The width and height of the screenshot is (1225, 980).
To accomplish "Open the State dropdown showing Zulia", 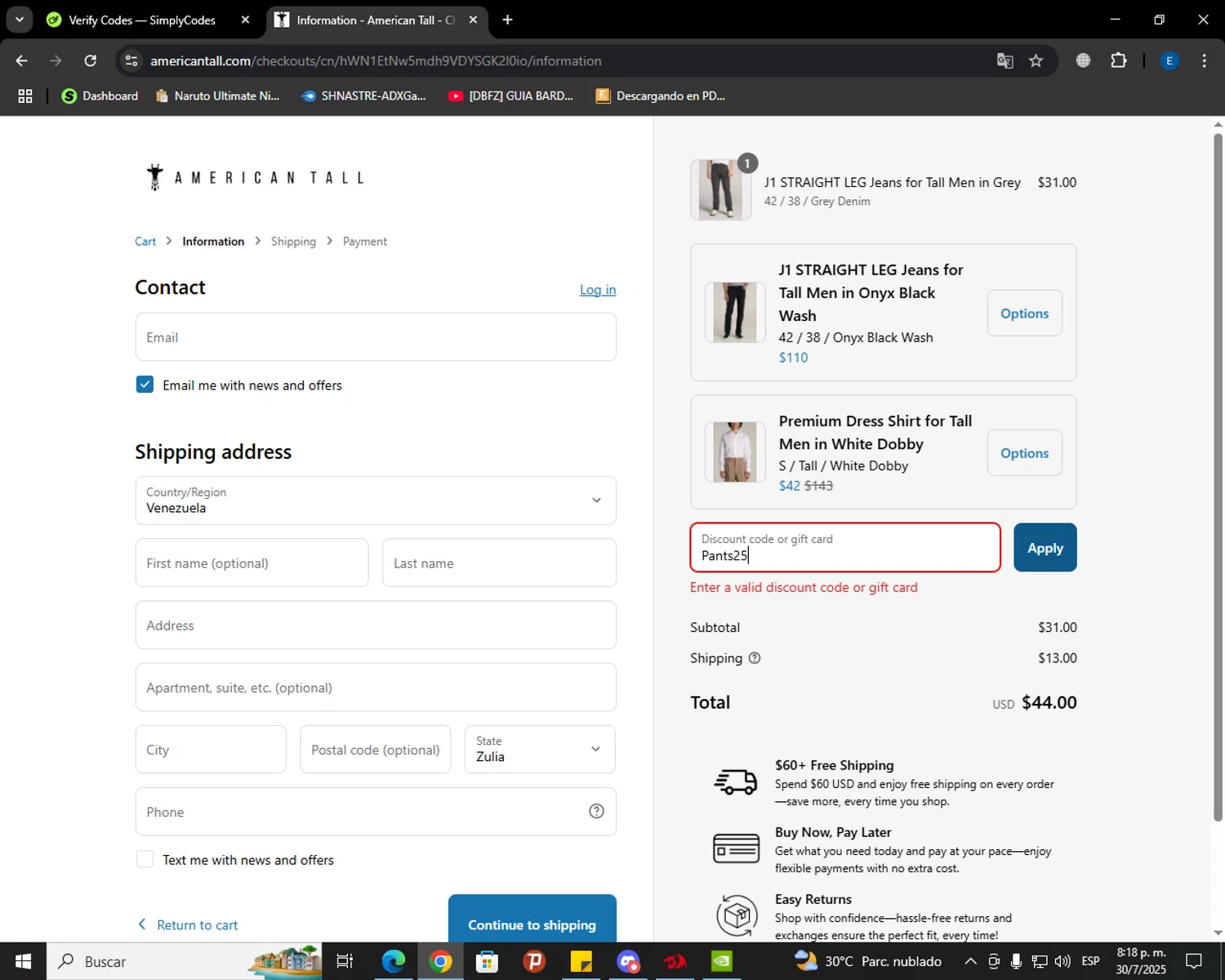I will (x=540, y=749).
